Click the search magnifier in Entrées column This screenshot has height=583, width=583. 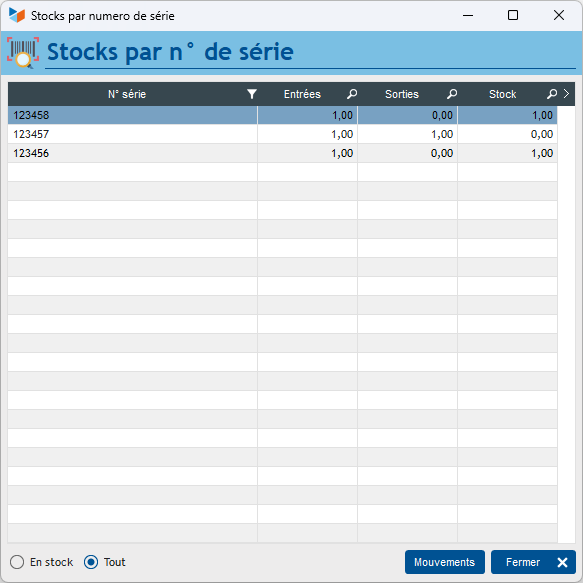pyautogui.click(x=352, y=94)
